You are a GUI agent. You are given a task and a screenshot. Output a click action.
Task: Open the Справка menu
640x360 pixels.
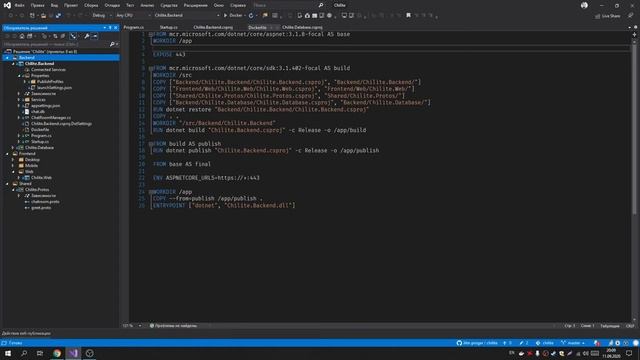pos(238,5)
